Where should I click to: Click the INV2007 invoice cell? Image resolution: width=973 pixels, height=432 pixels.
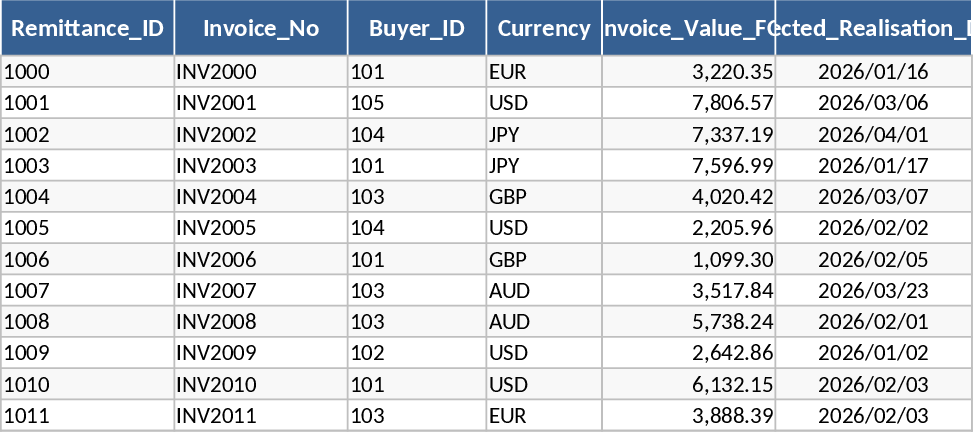[260, 291]
